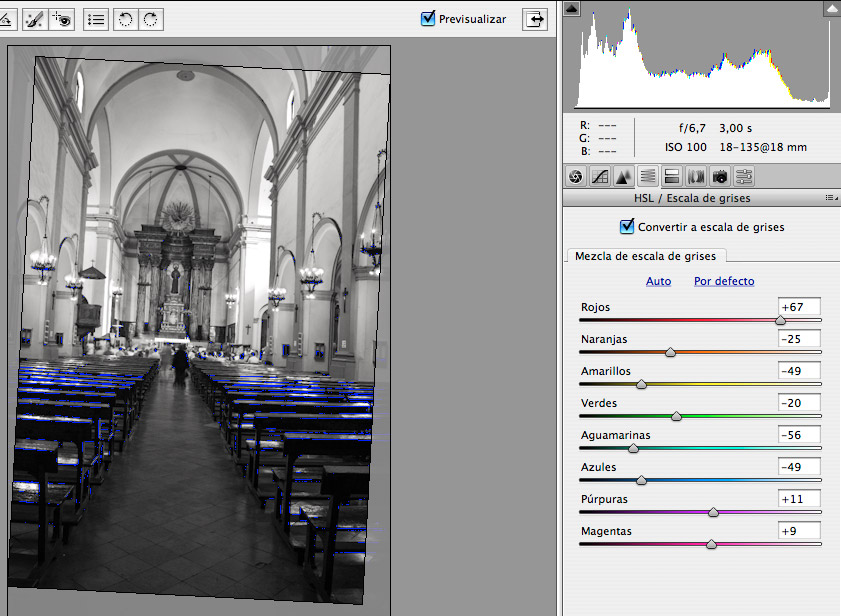Uncheck the Previsualizar checkbox

(427, 18)
